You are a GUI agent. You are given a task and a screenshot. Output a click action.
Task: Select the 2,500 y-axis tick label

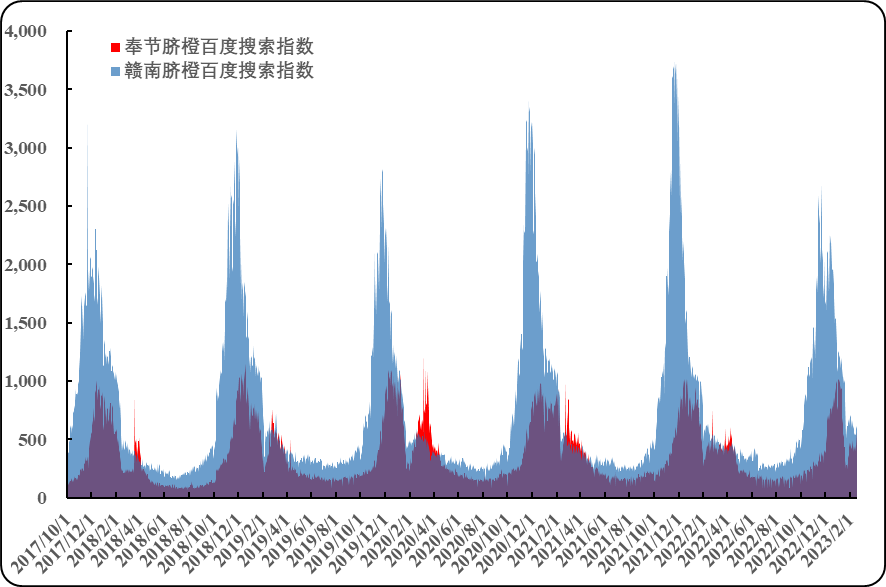[x=26, y=207]
